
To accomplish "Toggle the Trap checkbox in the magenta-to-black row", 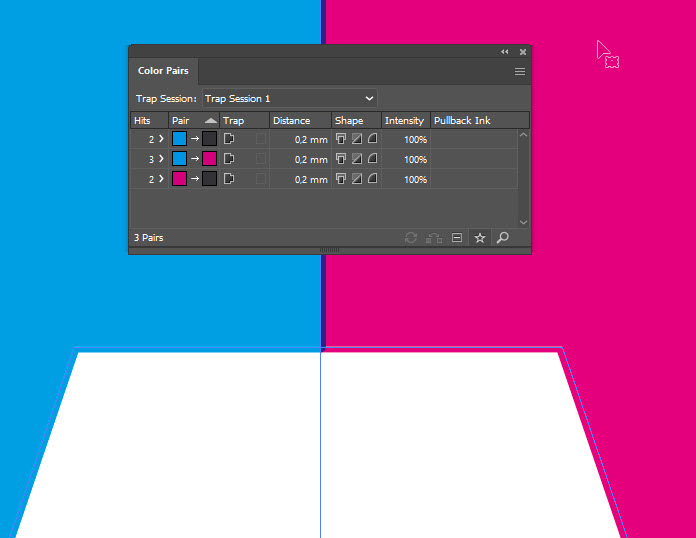I will [261, 178].
